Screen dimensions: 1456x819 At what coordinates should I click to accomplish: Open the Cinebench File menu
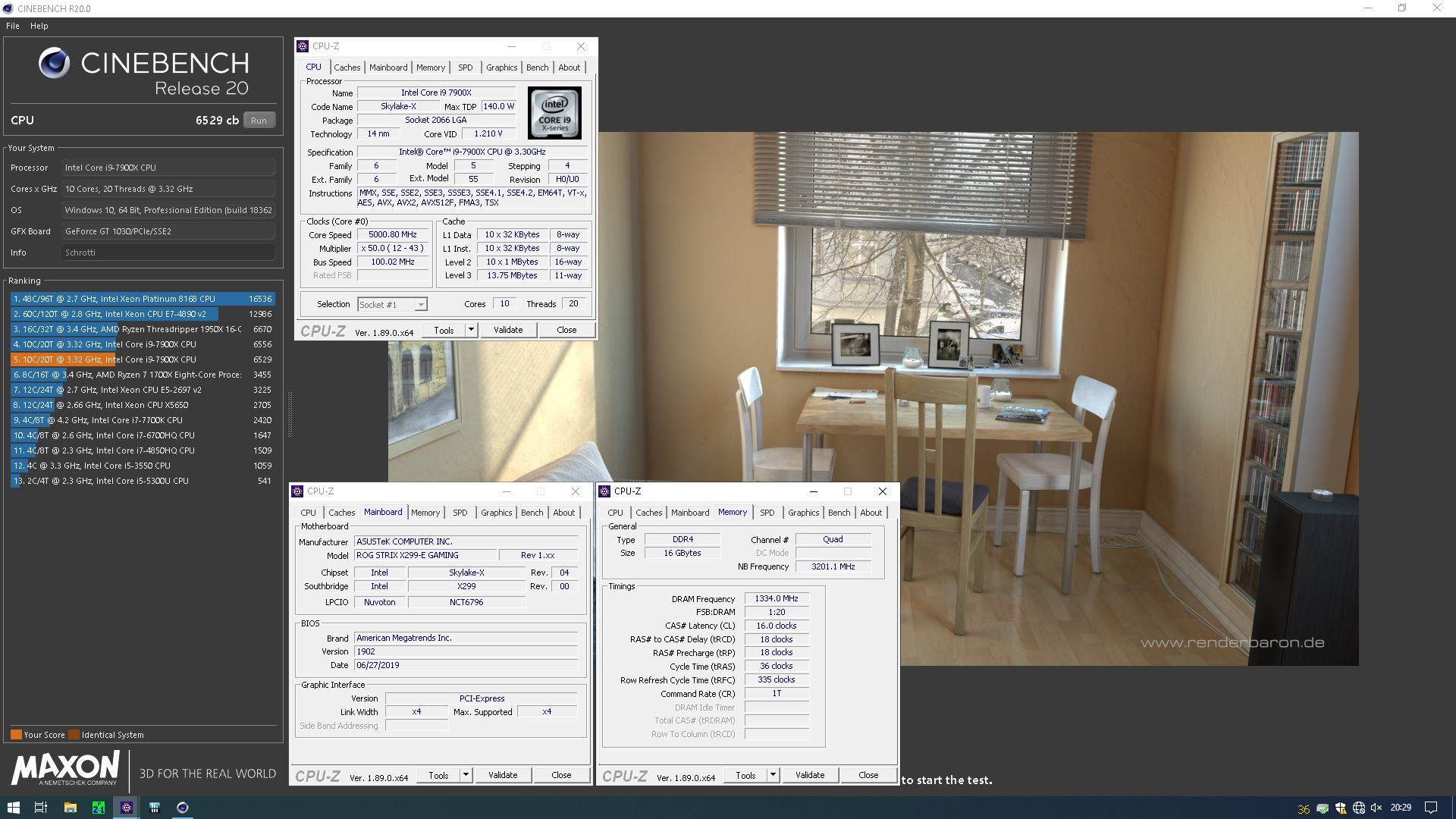(x=13, y=26)
